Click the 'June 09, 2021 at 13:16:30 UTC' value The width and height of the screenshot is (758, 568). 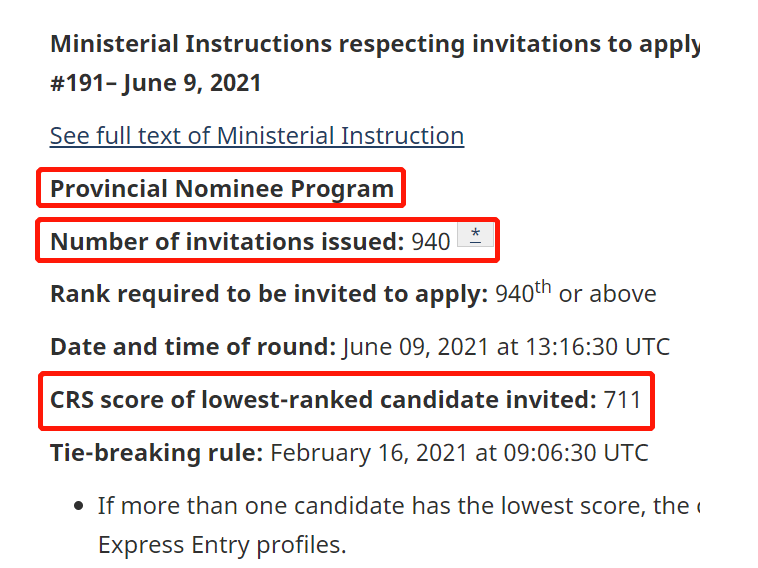tap(506, 348)
